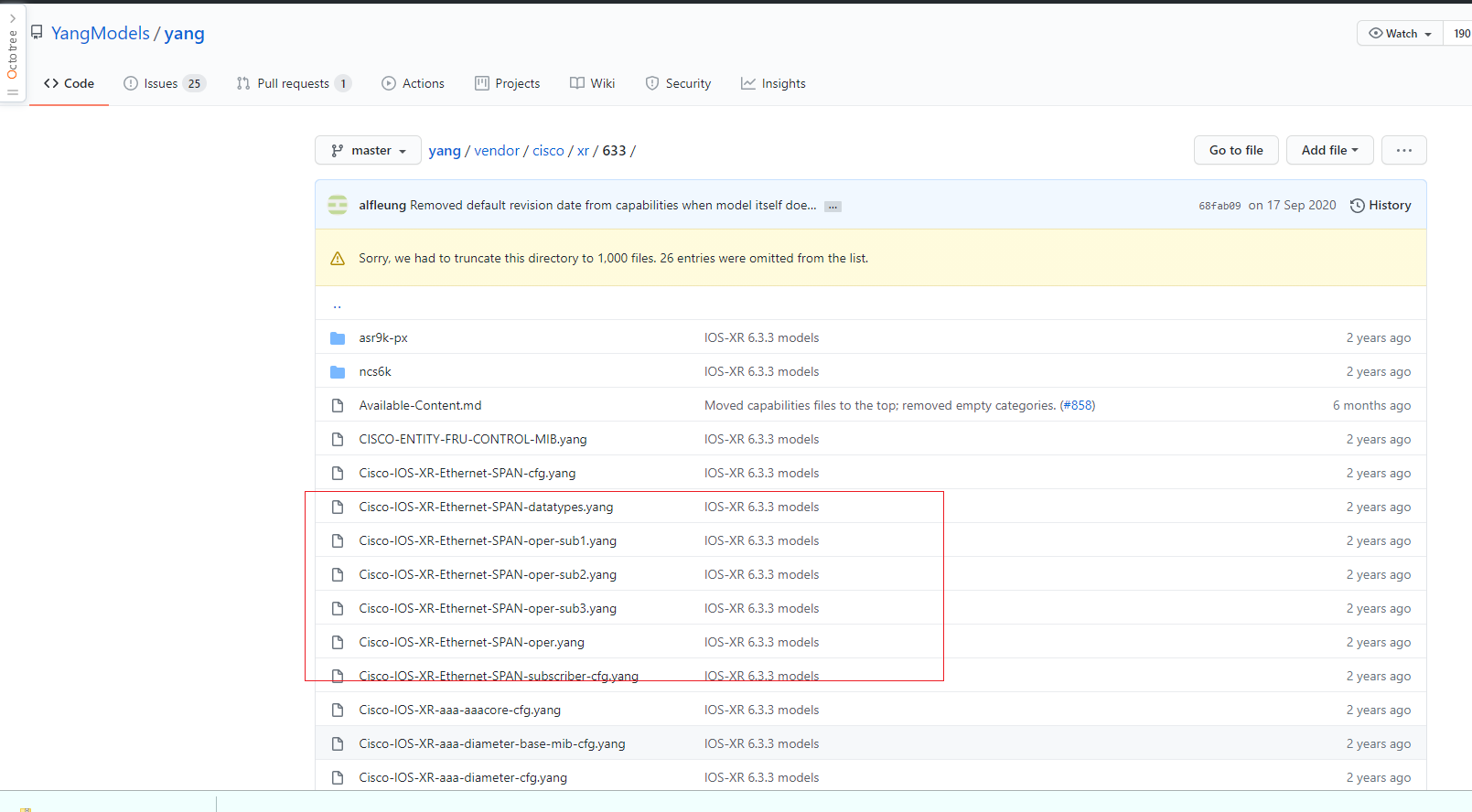Open the Add file dropdown
1472x812 pixels.
[1330, 150]
